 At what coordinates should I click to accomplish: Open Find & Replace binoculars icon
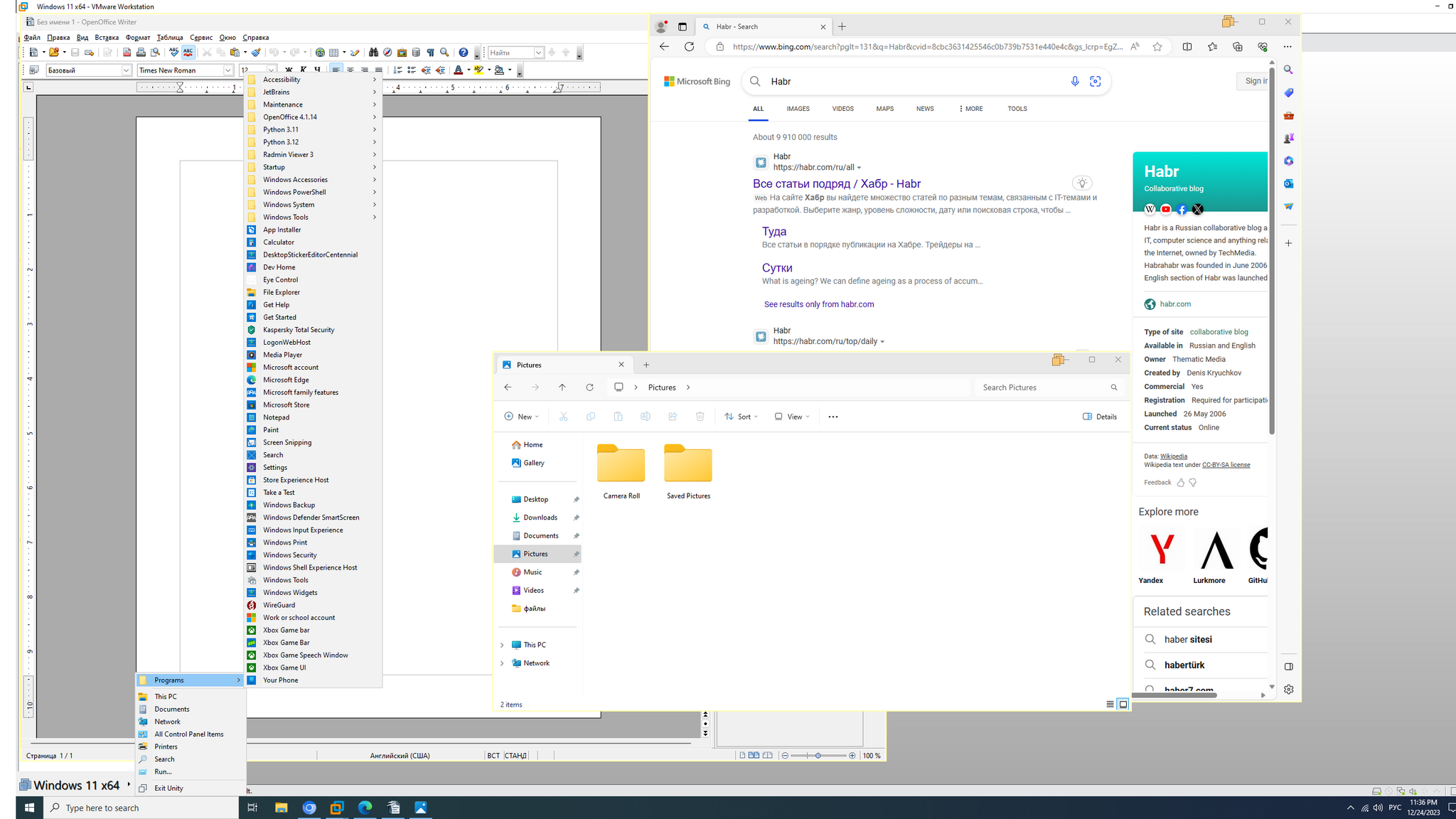(373, 53)
